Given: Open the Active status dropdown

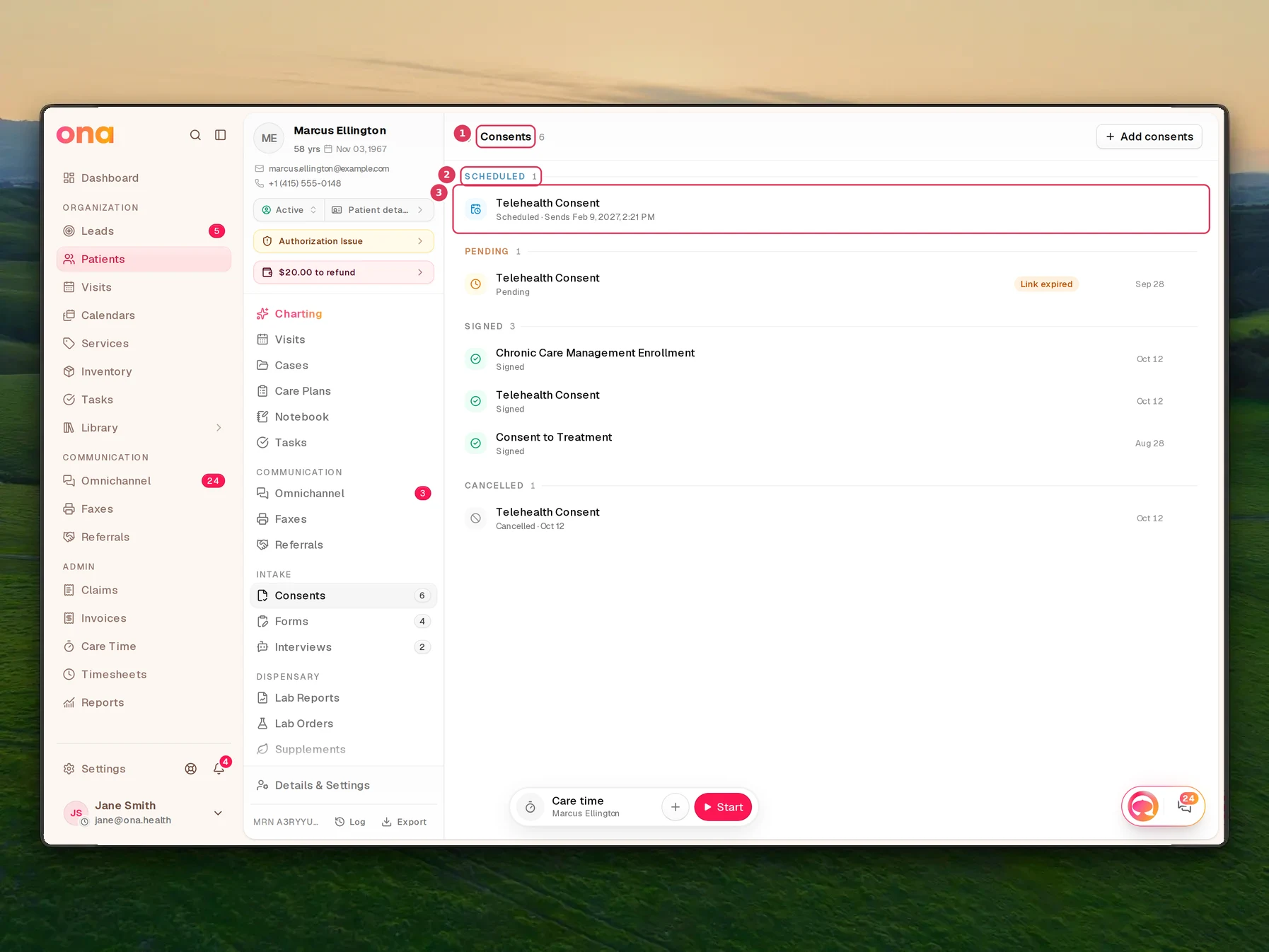Looking at the screenshot, I should 289,210.
